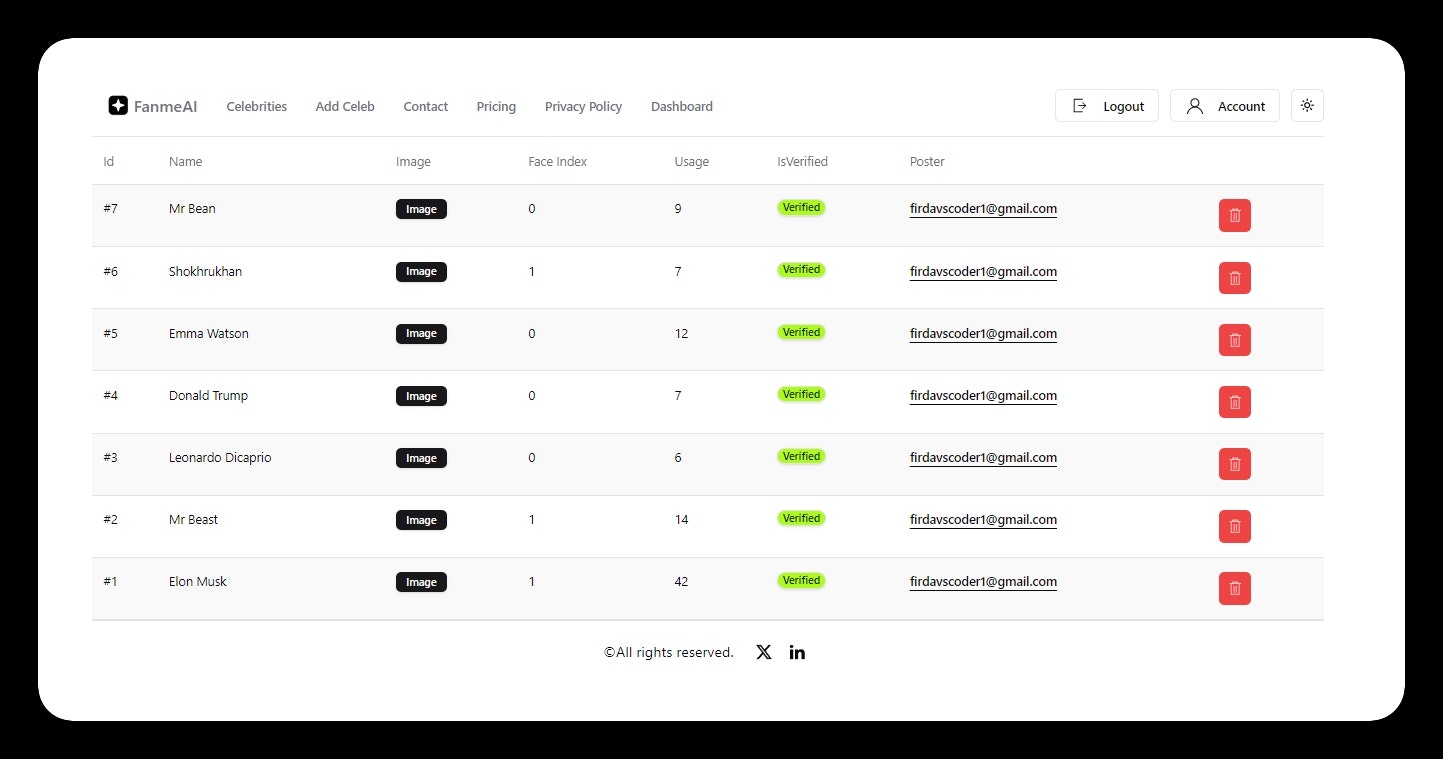1443x759 pixels.
Task: Log out with the Logout button
Action: tap(1107, 105)
